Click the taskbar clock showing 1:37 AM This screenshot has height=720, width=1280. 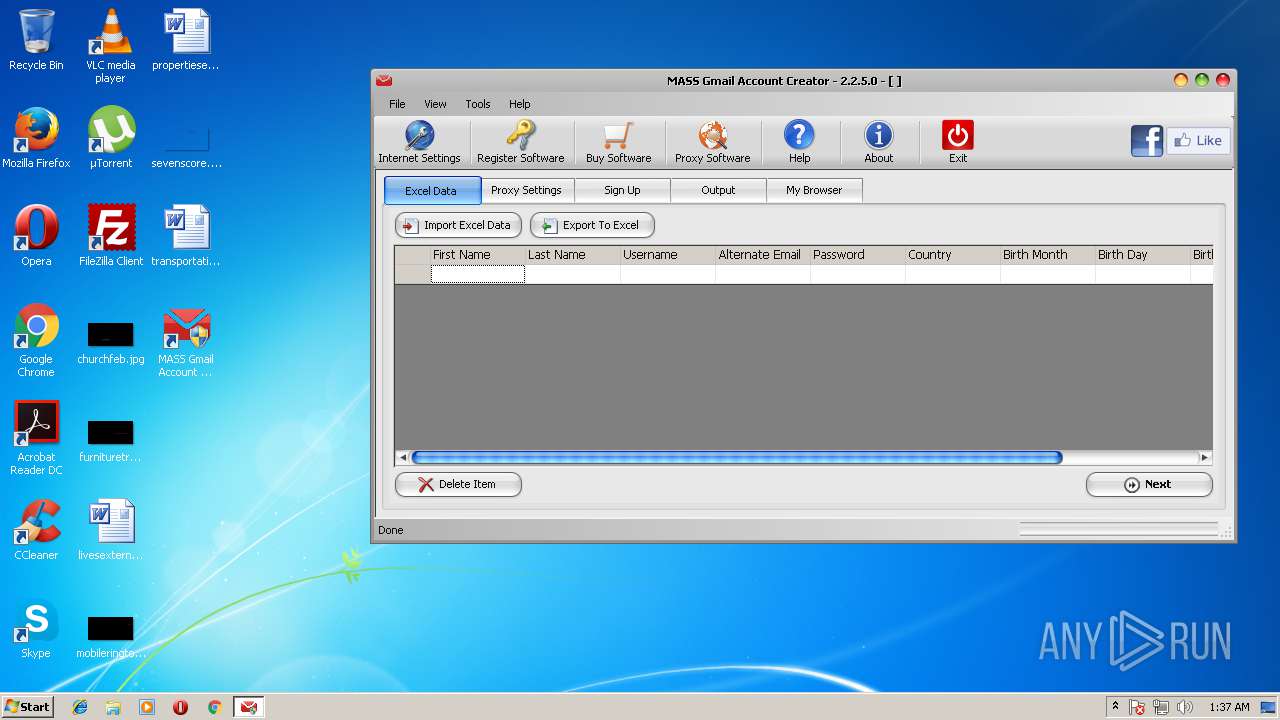(1229, 707)
